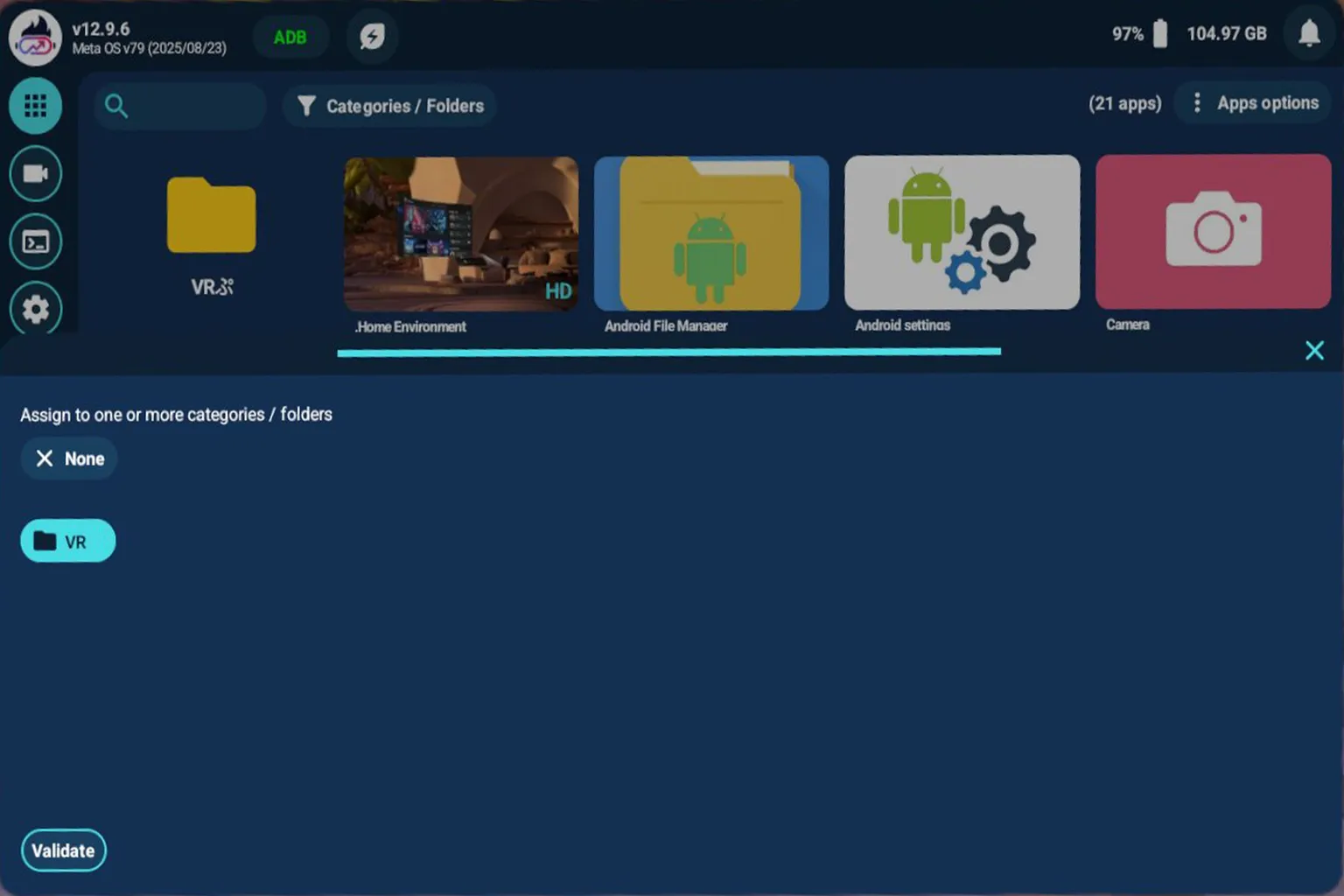Toggle the VR category assignment chip

[67, 540]
